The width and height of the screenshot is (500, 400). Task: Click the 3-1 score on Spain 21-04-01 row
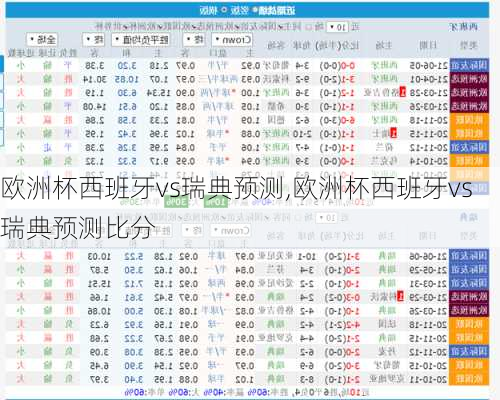click(x=347, y=79)
